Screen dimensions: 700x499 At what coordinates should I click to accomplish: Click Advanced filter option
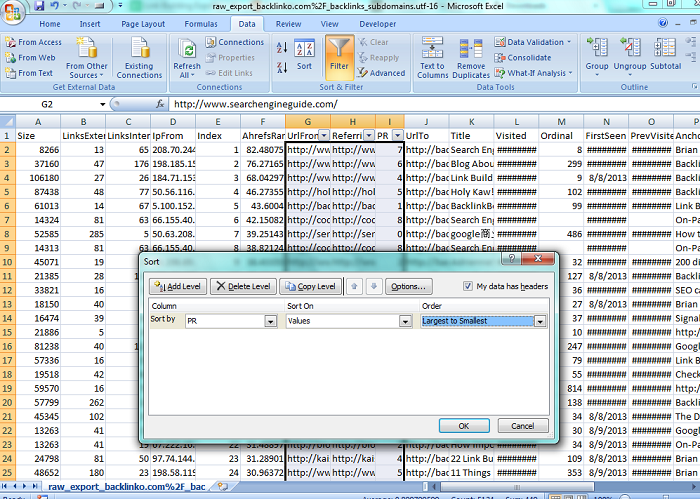coord(381,73)
